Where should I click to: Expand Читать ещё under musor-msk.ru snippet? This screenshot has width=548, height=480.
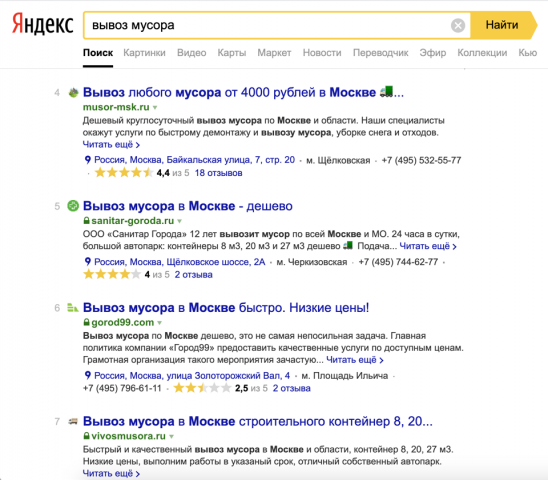(x=111, y=144)
